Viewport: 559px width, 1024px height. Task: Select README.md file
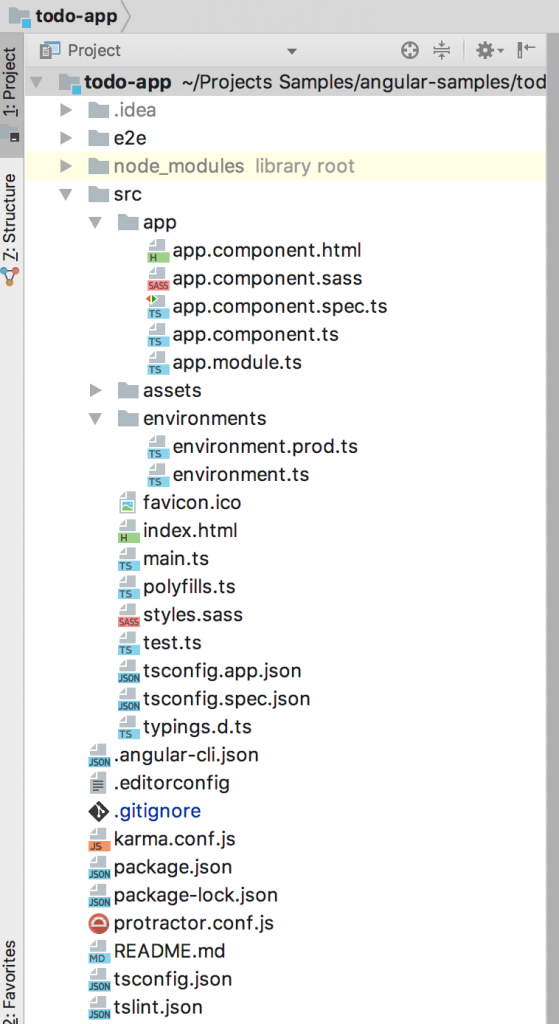point(169,951)
